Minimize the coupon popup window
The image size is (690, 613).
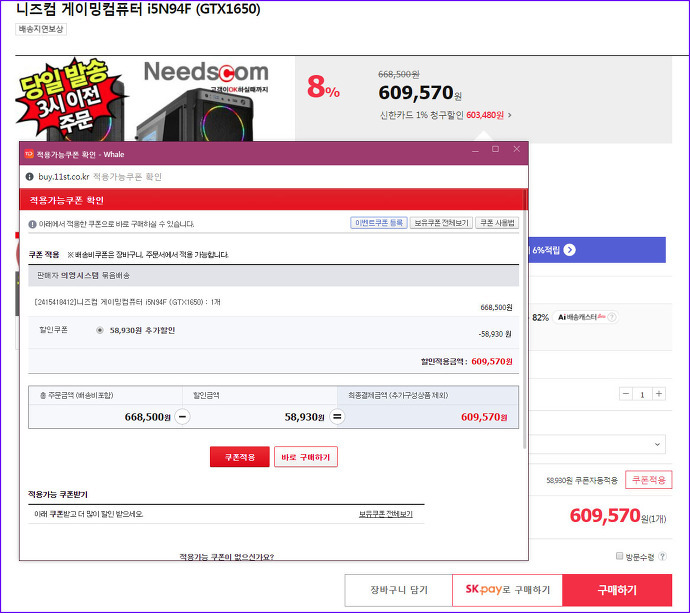coord(475,150)
